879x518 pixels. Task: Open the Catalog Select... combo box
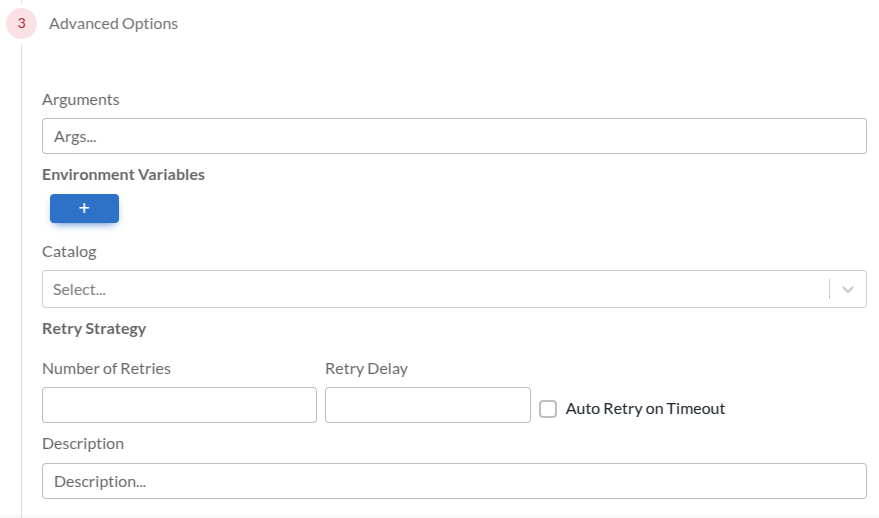[435, 289]
